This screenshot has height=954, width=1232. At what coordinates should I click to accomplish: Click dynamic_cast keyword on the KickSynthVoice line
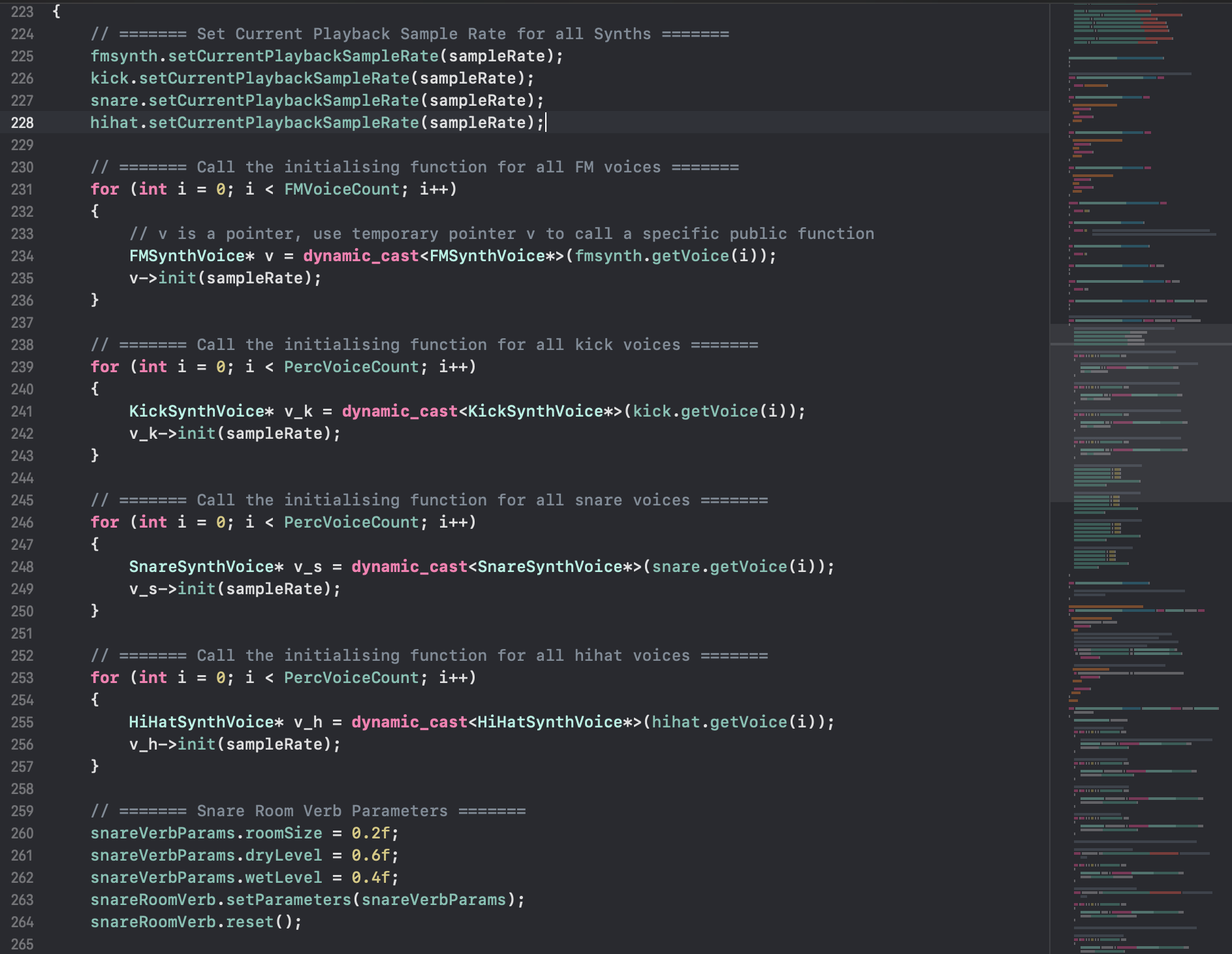(400, 411)
